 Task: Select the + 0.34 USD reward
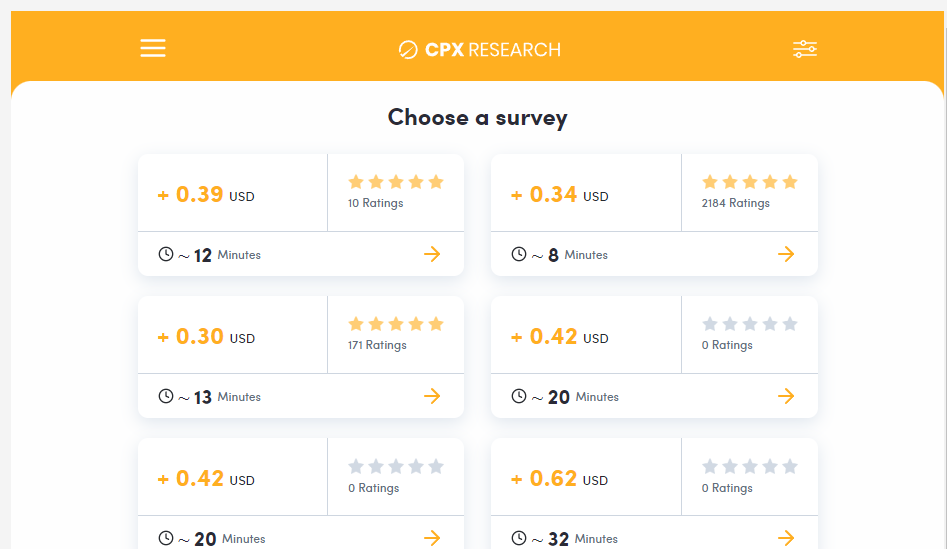click(x=559, y=194)
